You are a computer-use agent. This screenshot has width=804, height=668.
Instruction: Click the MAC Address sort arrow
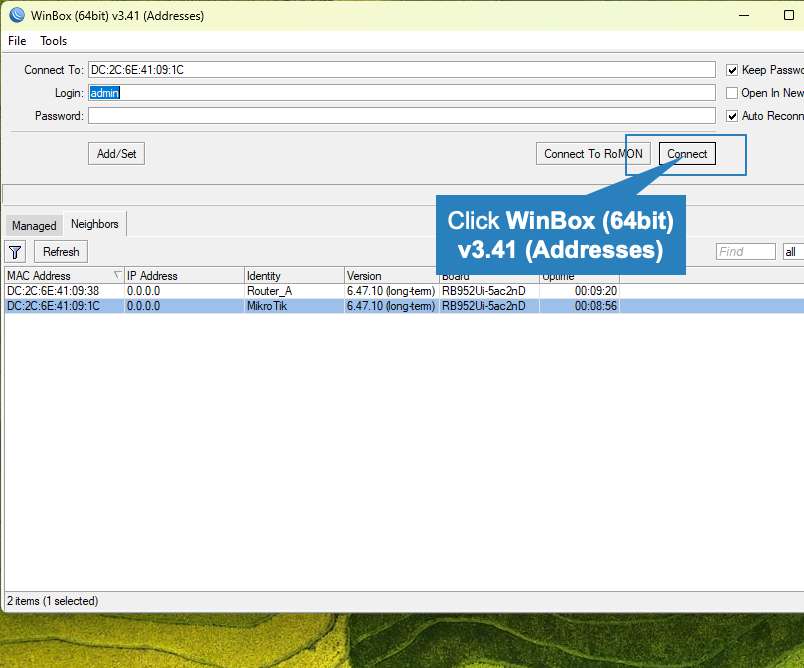117,275
